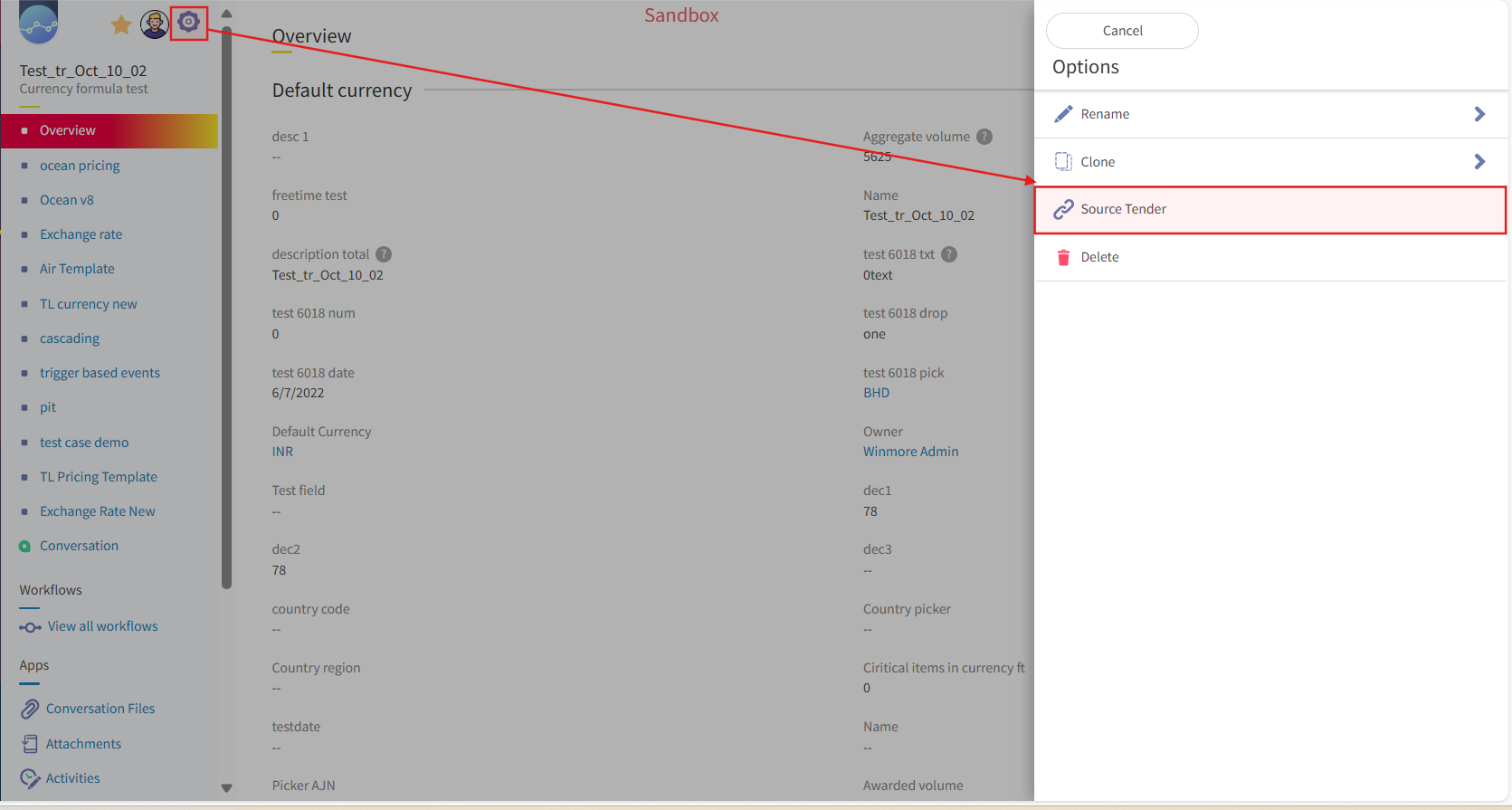The image size is (1512, 810).
Task: Click the Source Tender link icon
Action: point(1063,209)
